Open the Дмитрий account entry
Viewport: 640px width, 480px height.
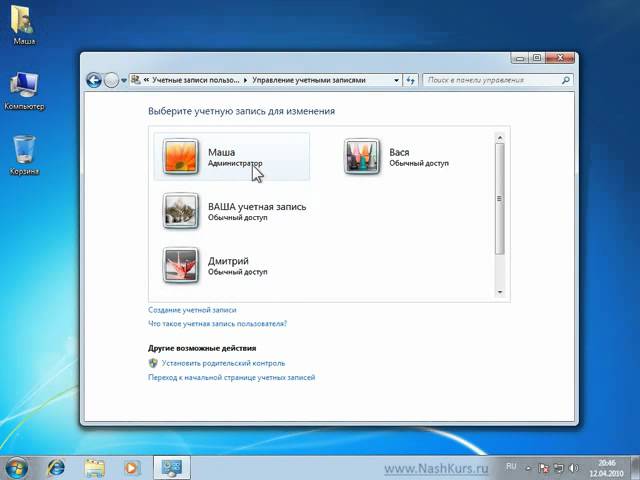231,265
